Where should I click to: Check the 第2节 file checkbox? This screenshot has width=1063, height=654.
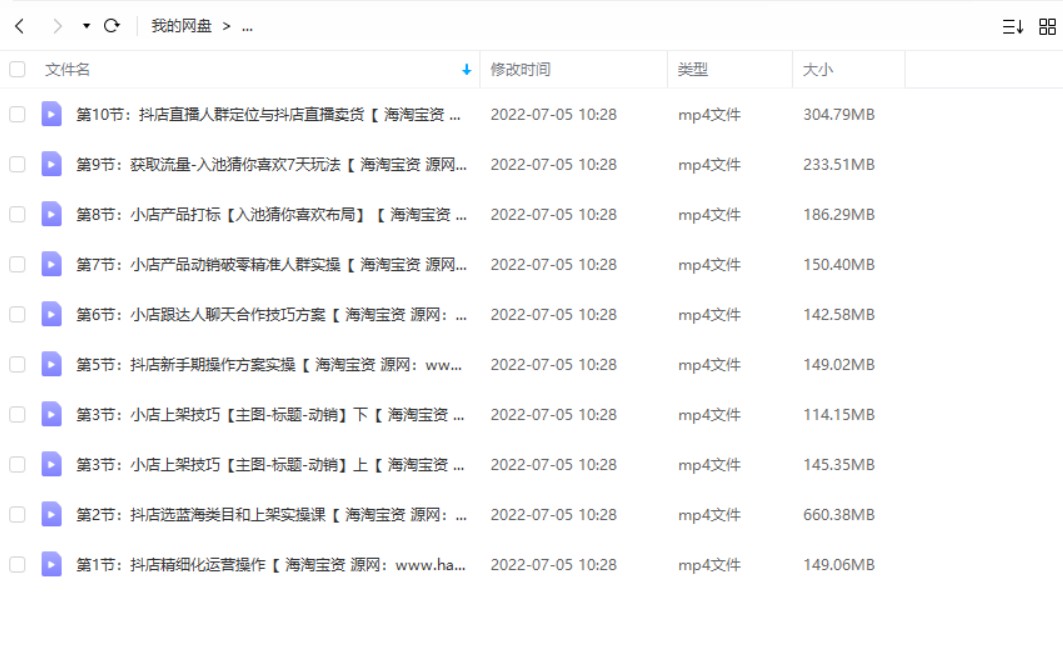tap(18, 514)
